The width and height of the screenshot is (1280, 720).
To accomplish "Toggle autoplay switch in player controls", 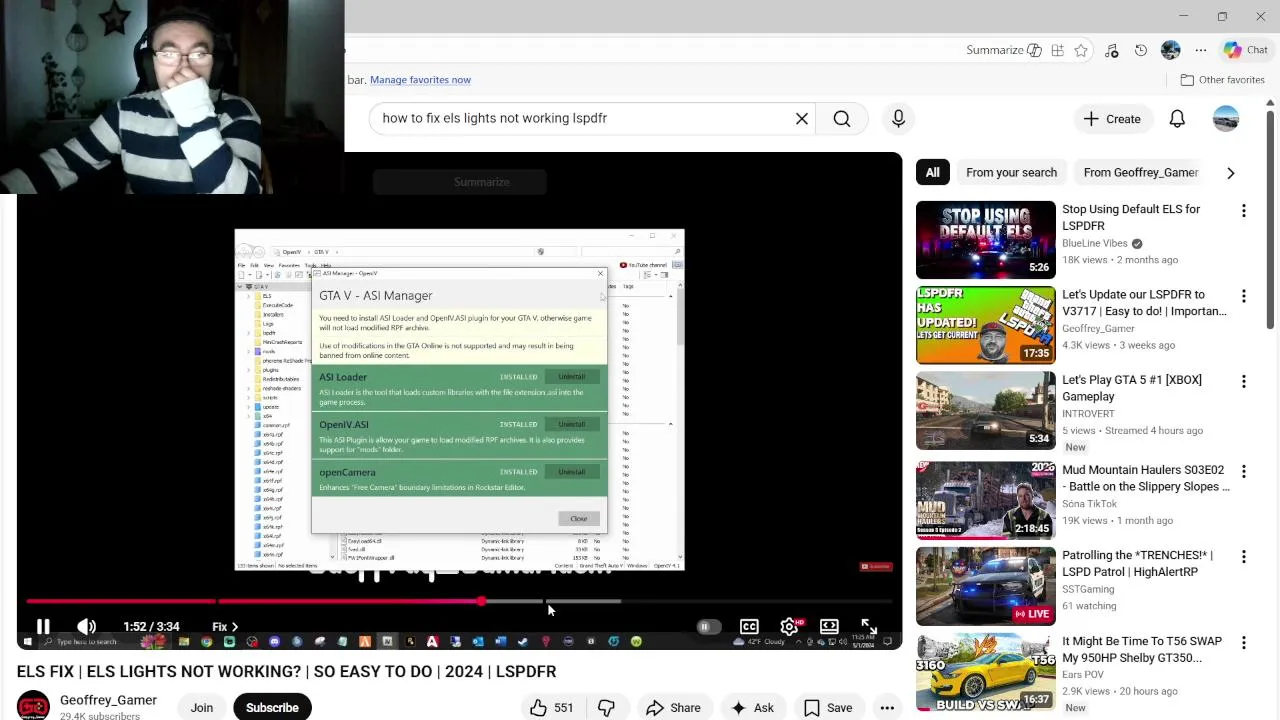I will click(707, 626).
